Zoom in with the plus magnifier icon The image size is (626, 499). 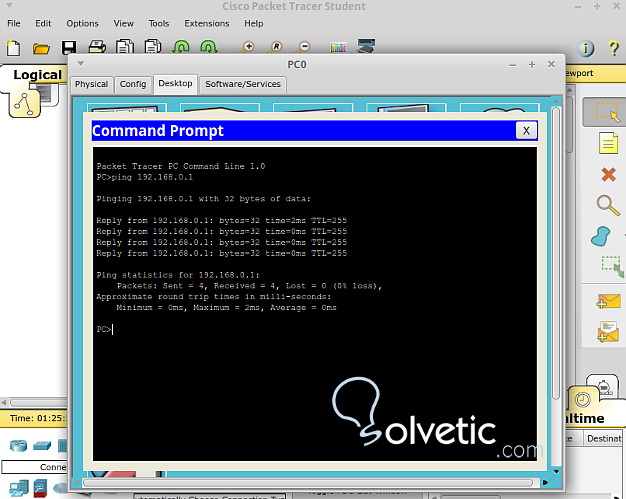point(247,48)
